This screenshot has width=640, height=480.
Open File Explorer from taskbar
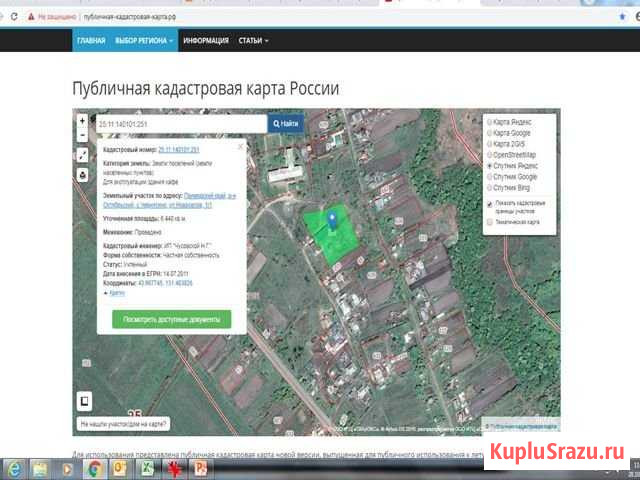[40, 470]
